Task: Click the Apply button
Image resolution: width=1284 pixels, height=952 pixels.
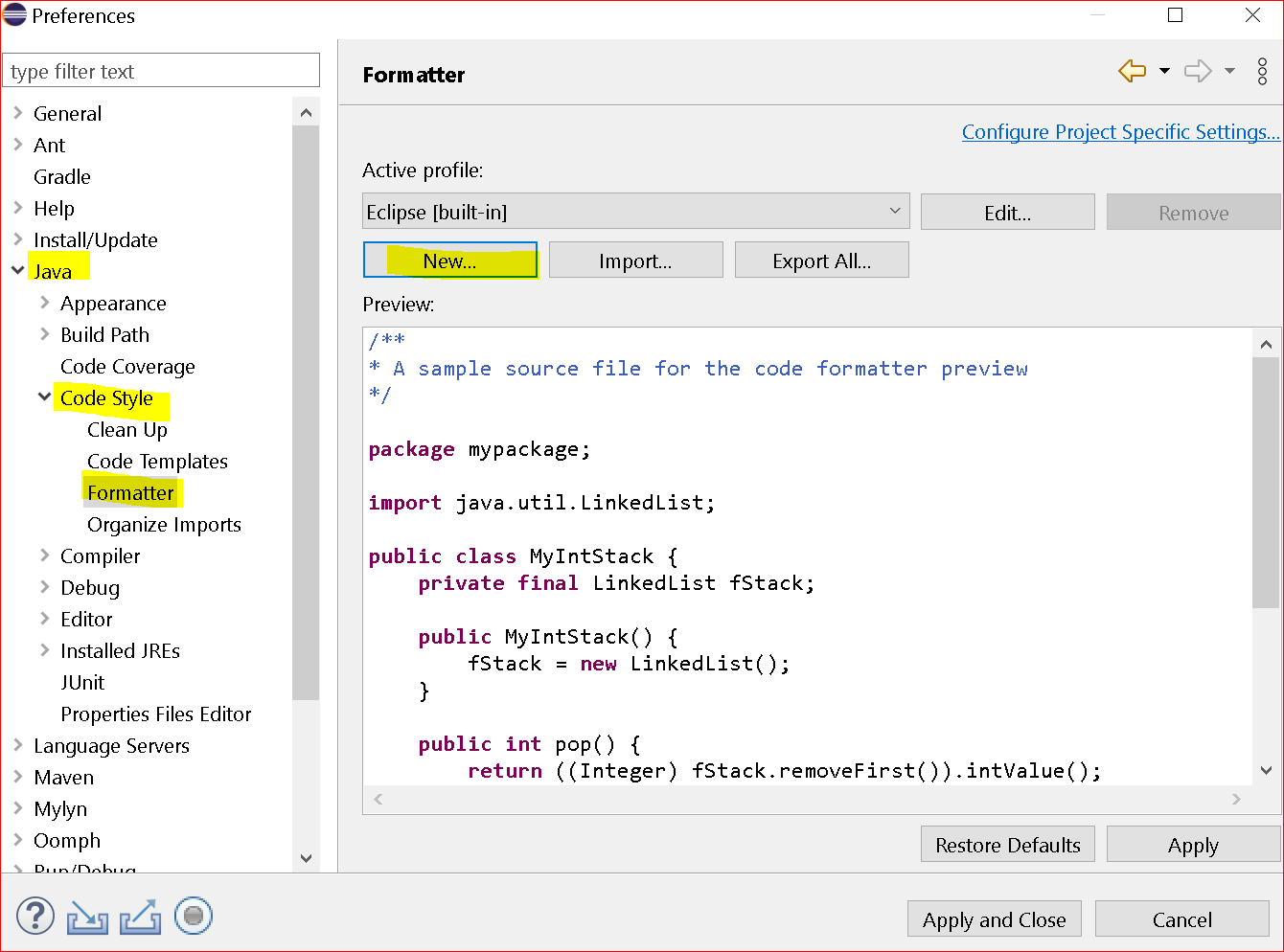Action: click(1193, 845)
